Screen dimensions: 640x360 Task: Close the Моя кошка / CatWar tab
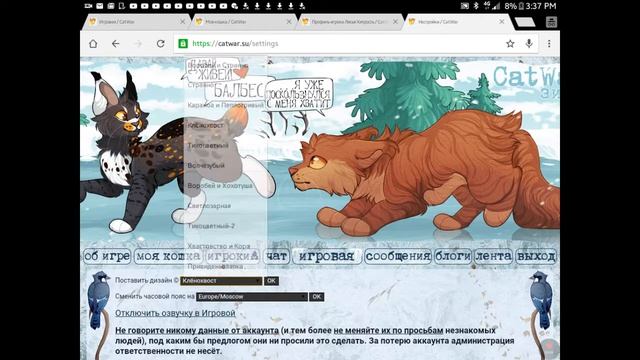coord(289,22)
